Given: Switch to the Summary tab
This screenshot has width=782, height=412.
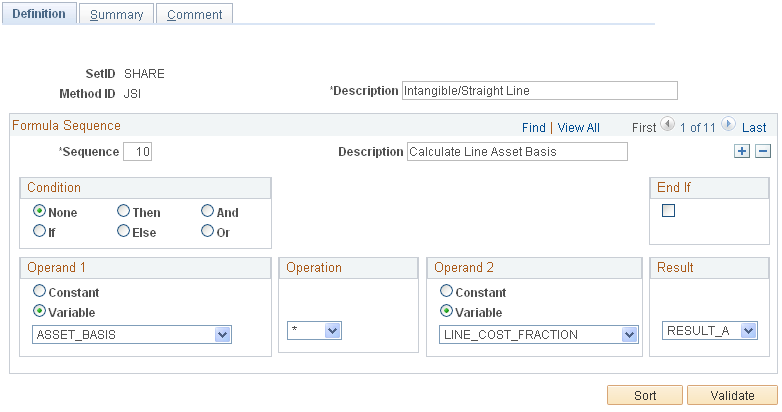Looking at the screenshot, I should tap(116, 14).
